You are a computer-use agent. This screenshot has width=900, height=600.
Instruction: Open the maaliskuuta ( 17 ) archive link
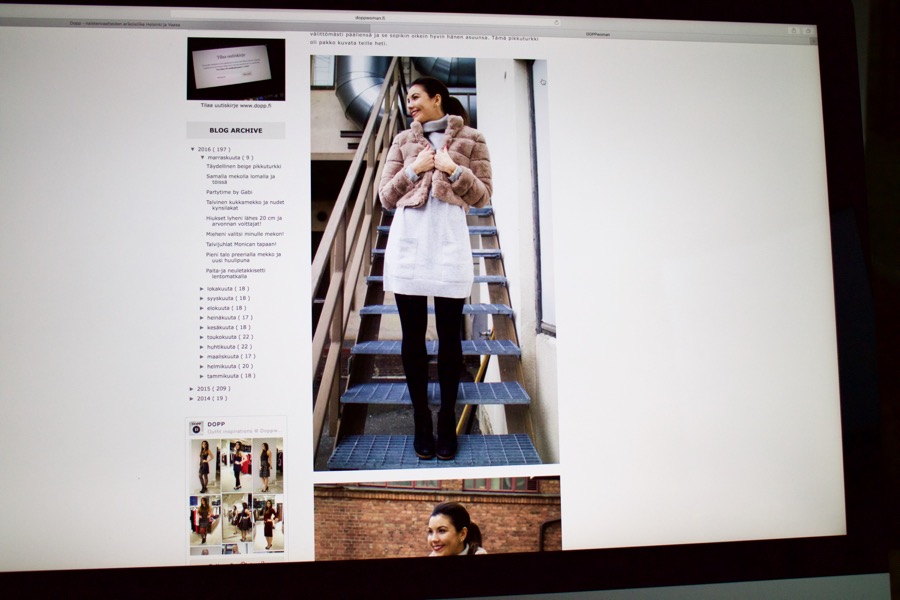pyautogui.click(x=231, y=357)
